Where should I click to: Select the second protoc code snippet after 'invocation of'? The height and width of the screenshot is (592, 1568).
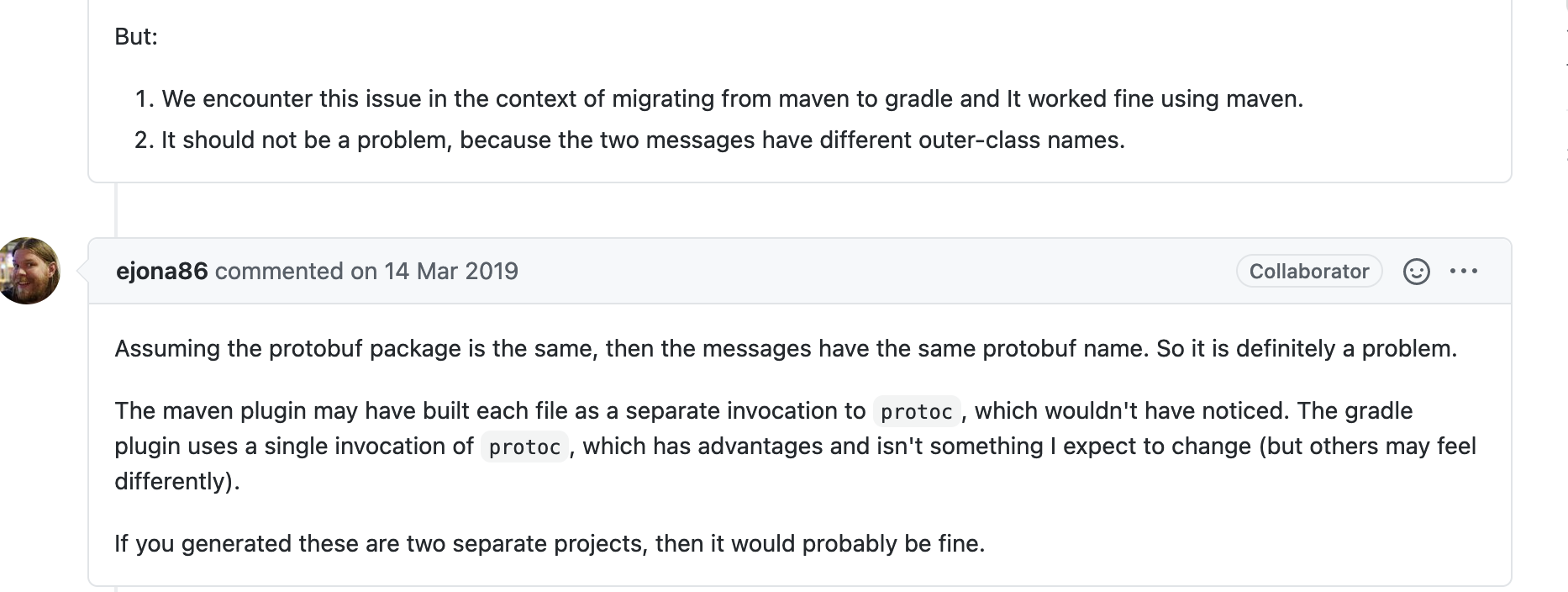click(x=524, y=447)
